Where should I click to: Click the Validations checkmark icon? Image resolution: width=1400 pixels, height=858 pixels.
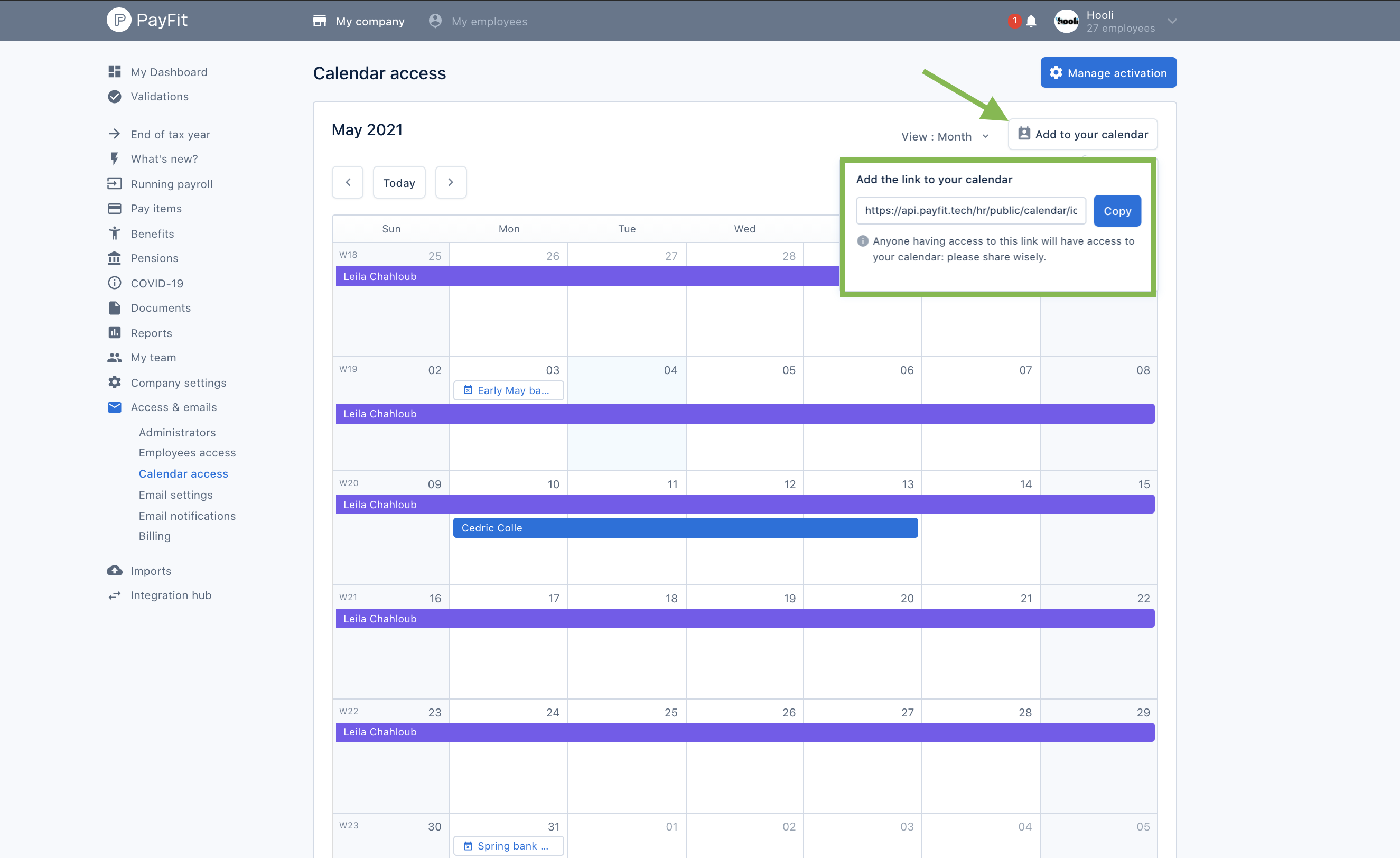pyautogui.click(x=114, y=97)
